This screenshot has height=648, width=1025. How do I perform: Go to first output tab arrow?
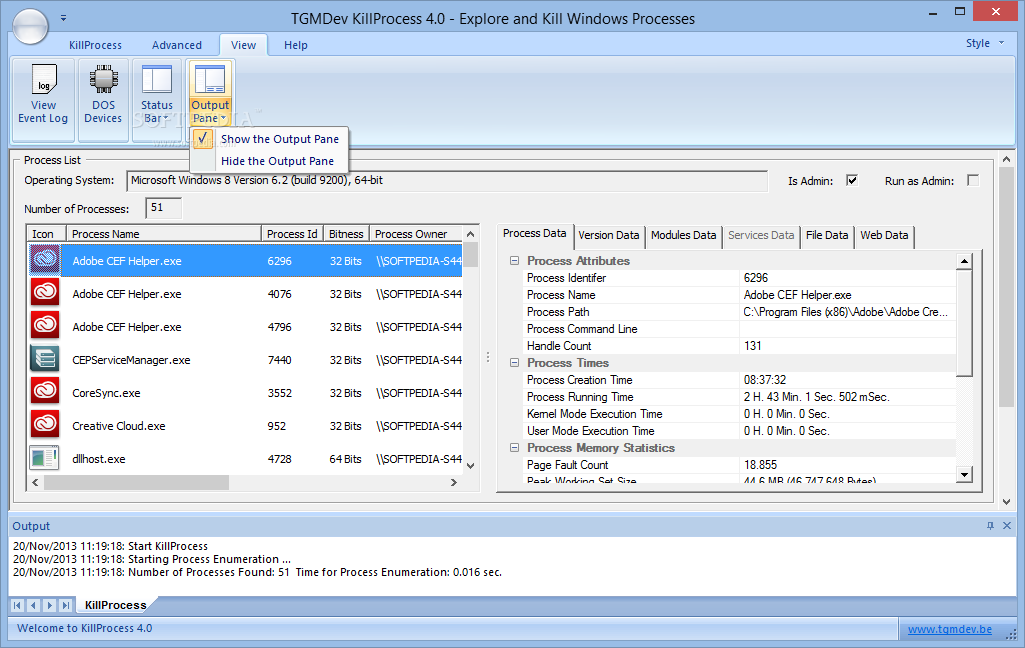[x=18, y=605]
